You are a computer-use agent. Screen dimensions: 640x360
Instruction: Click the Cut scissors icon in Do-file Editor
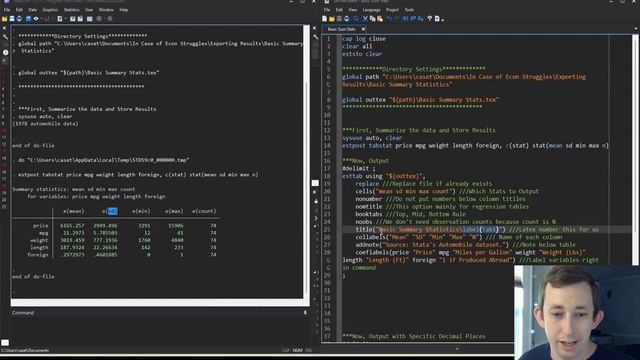click(x=365, y=19)
